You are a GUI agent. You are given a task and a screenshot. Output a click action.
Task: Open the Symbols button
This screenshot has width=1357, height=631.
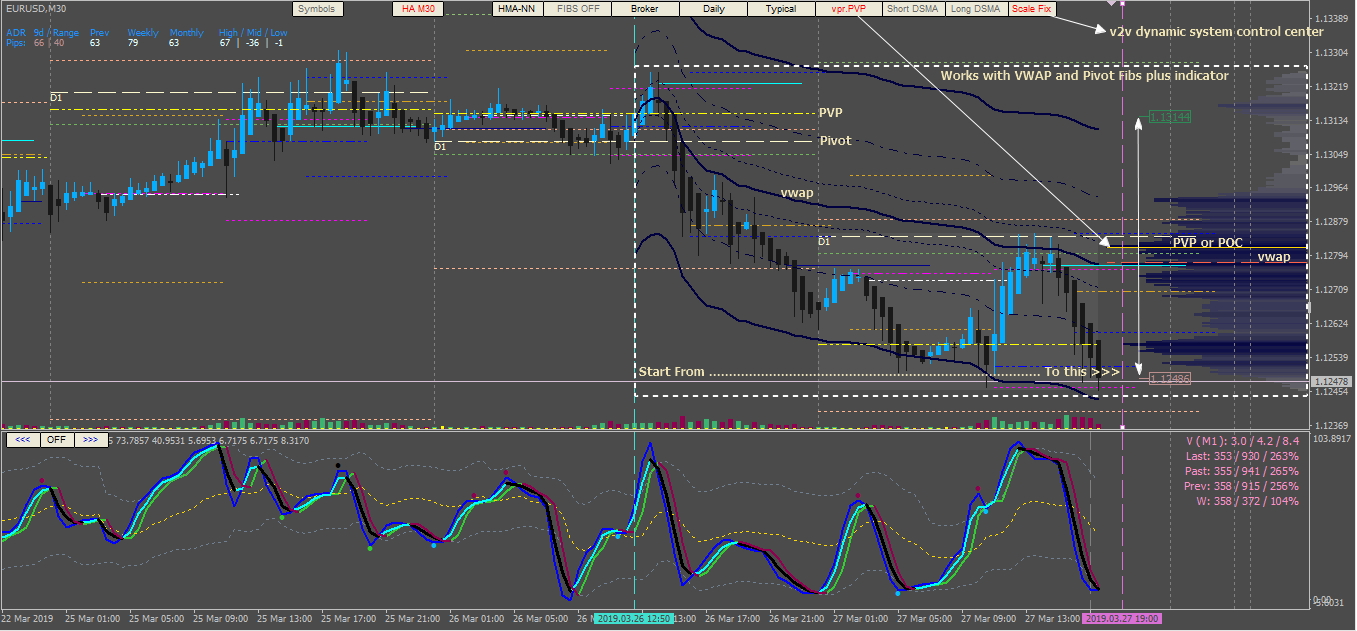(x=319, y=9)
